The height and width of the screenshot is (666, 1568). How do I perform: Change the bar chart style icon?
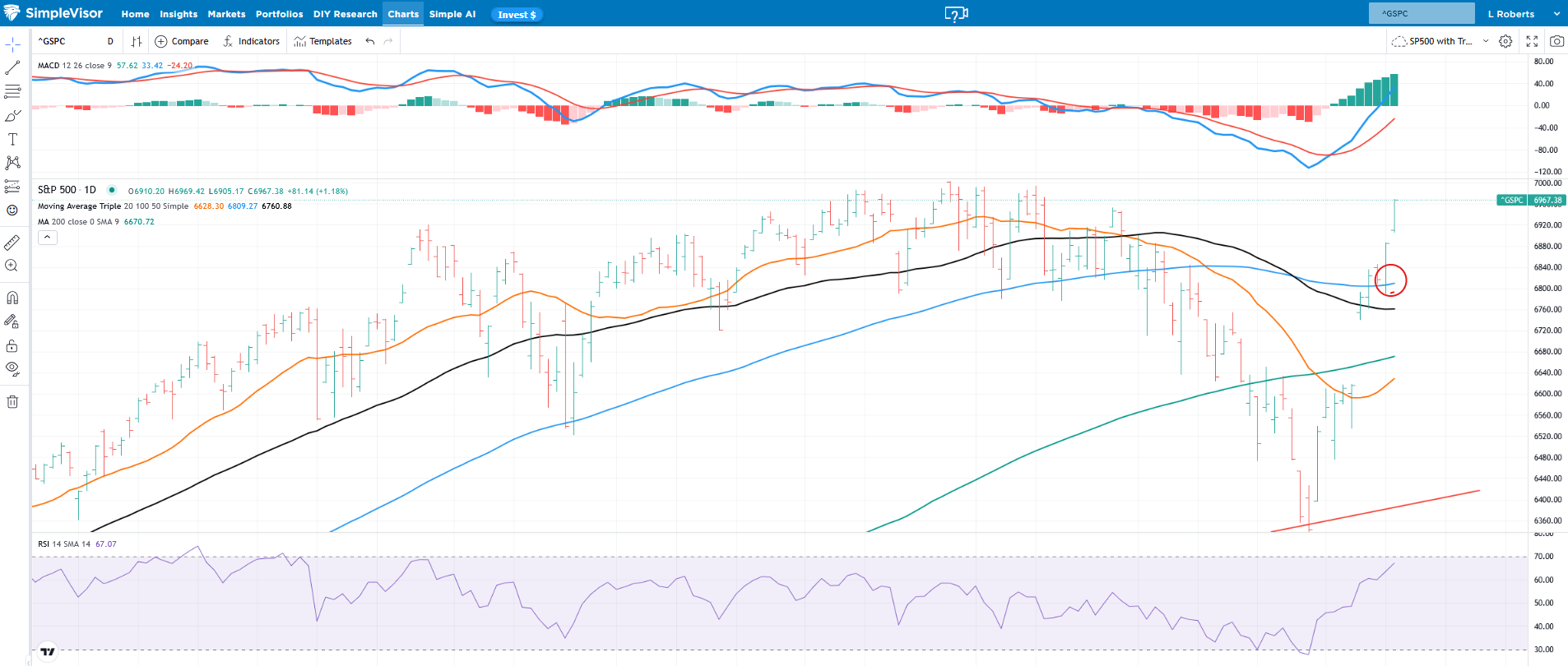click(137, 41)
